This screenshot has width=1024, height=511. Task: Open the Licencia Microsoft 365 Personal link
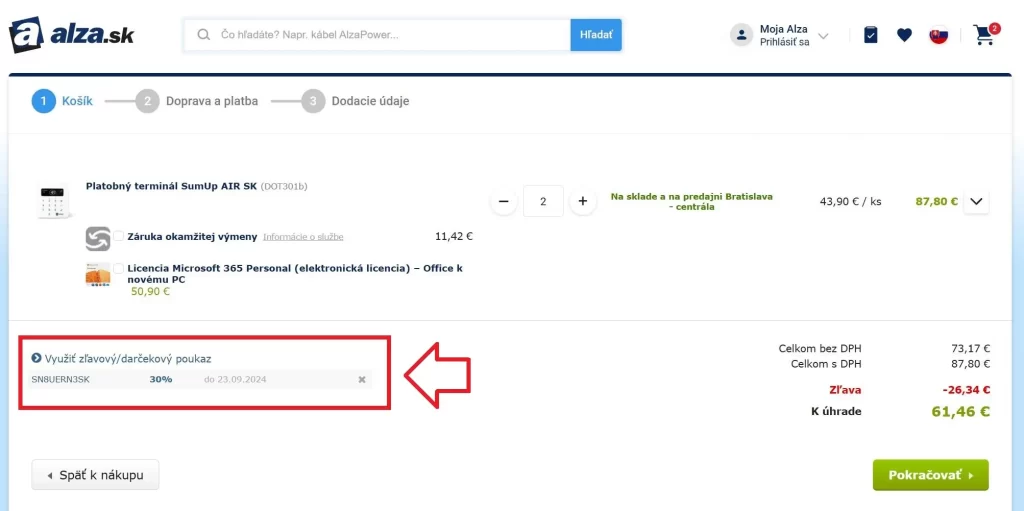[295, 274]
